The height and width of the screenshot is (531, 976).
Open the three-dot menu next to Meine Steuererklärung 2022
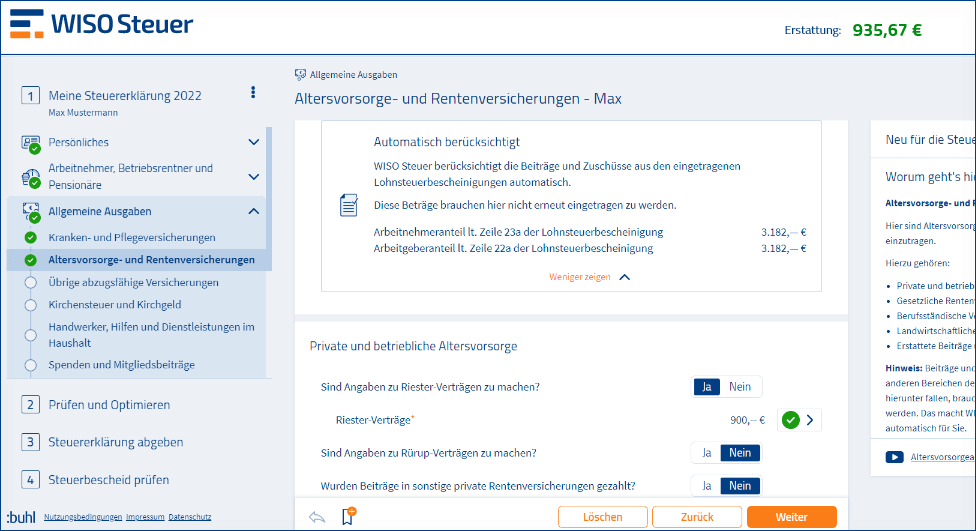point(253,92)
